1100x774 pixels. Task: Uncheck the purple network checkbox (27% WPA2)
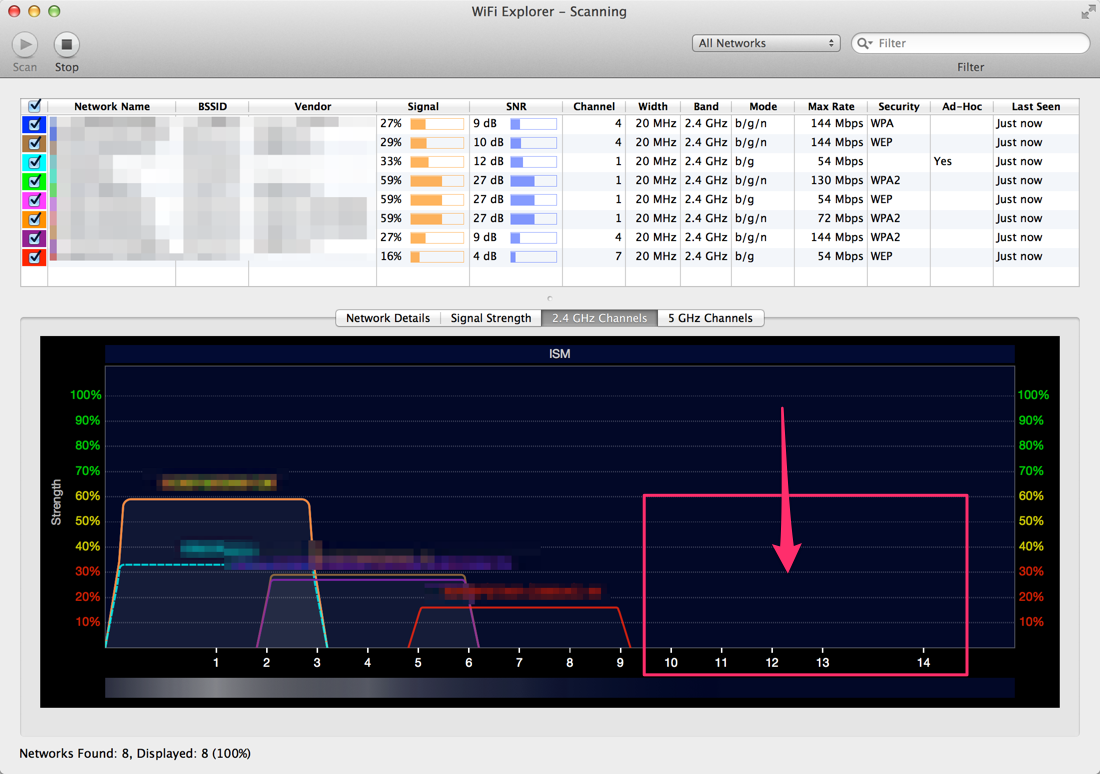34,238
